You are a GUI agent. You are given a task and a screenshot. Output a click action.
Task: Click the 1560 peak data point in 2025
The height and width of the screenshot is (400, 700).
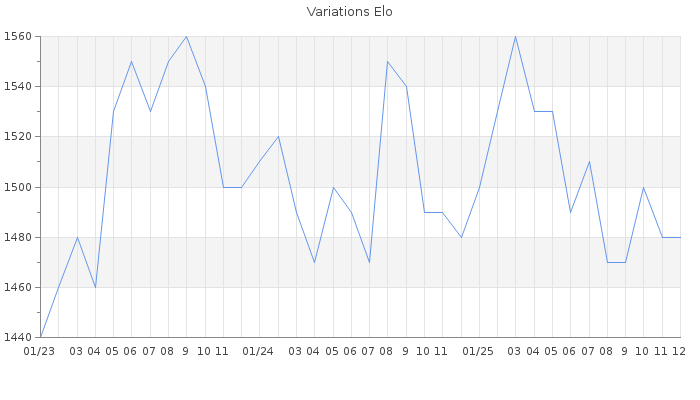(516, 36)
